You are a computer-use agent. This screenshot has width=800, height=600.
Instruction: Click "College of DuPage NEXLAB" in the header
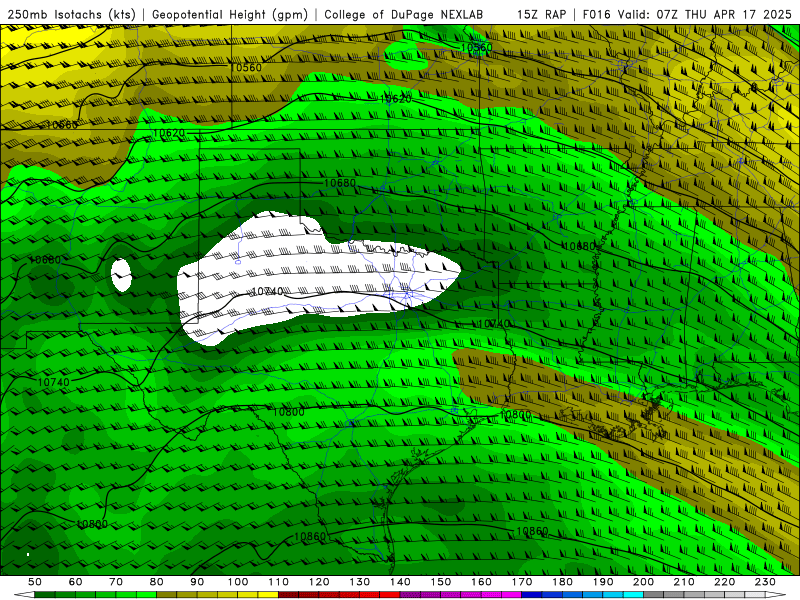[404, 14]
